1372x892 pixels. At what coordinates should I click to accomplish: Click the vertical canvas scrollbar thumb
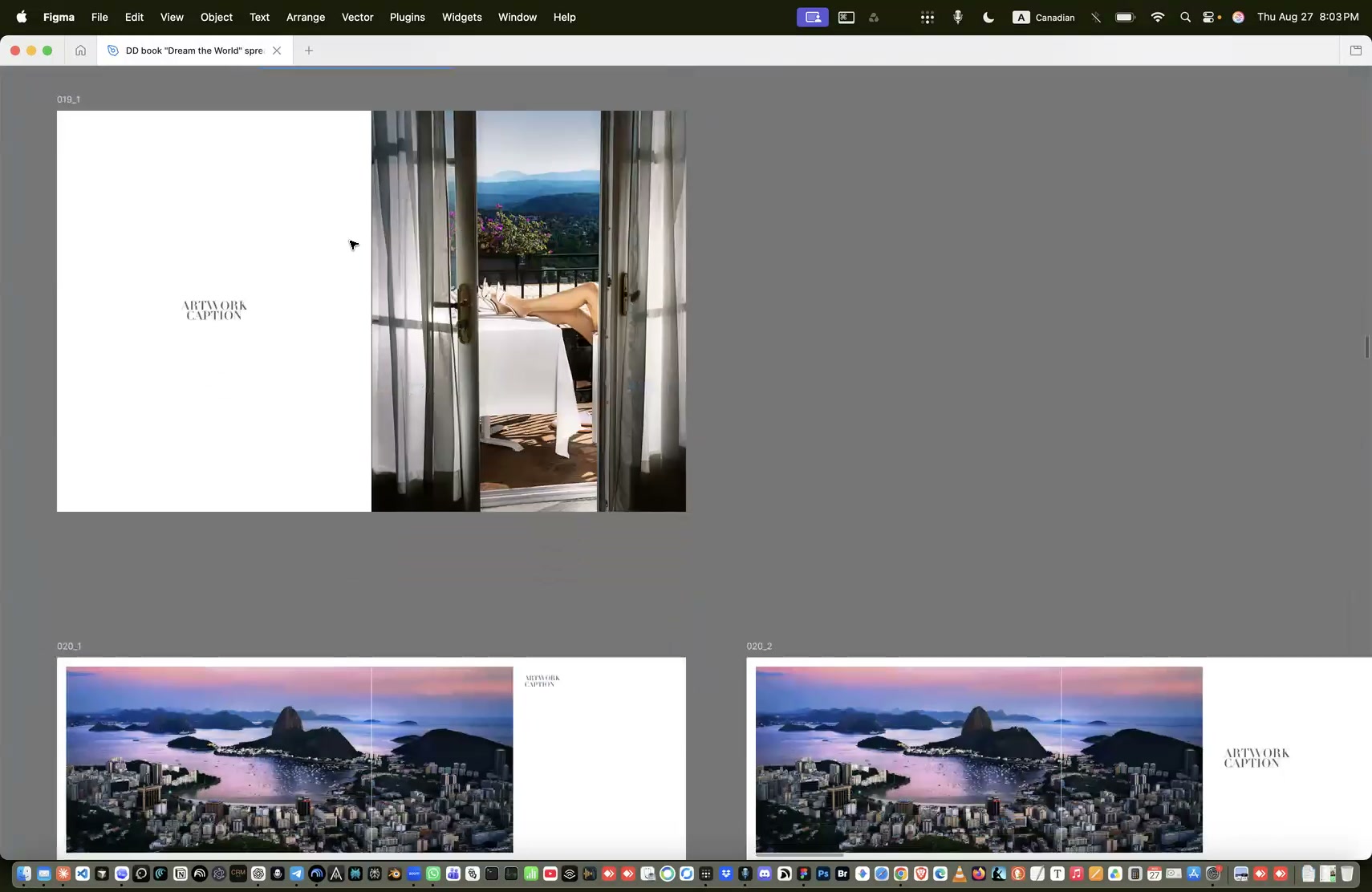tap(1366, 347)
